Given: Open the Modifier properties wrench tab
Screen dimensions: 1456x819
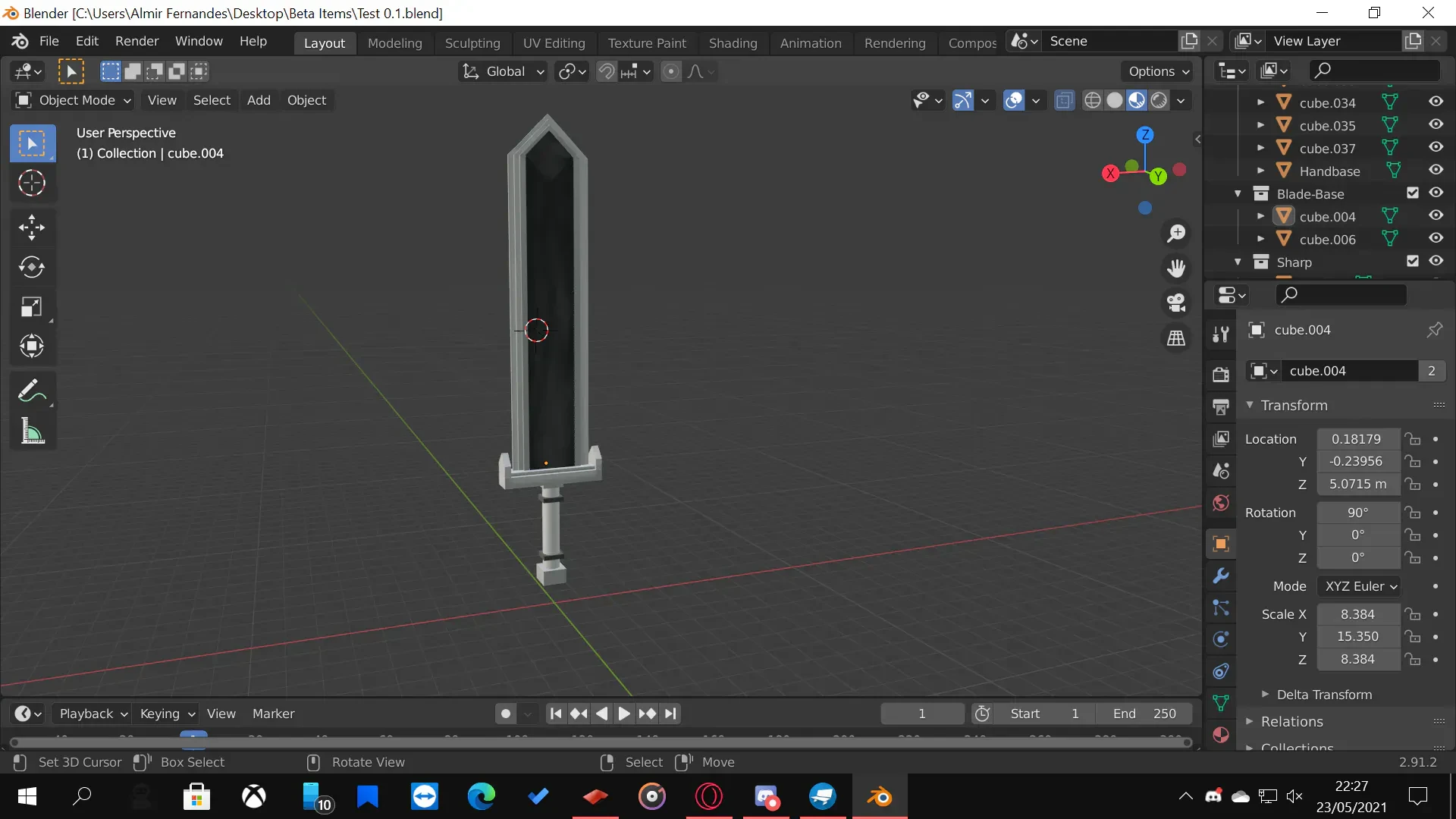Looking at the screenshot, I should point(1221,576).
